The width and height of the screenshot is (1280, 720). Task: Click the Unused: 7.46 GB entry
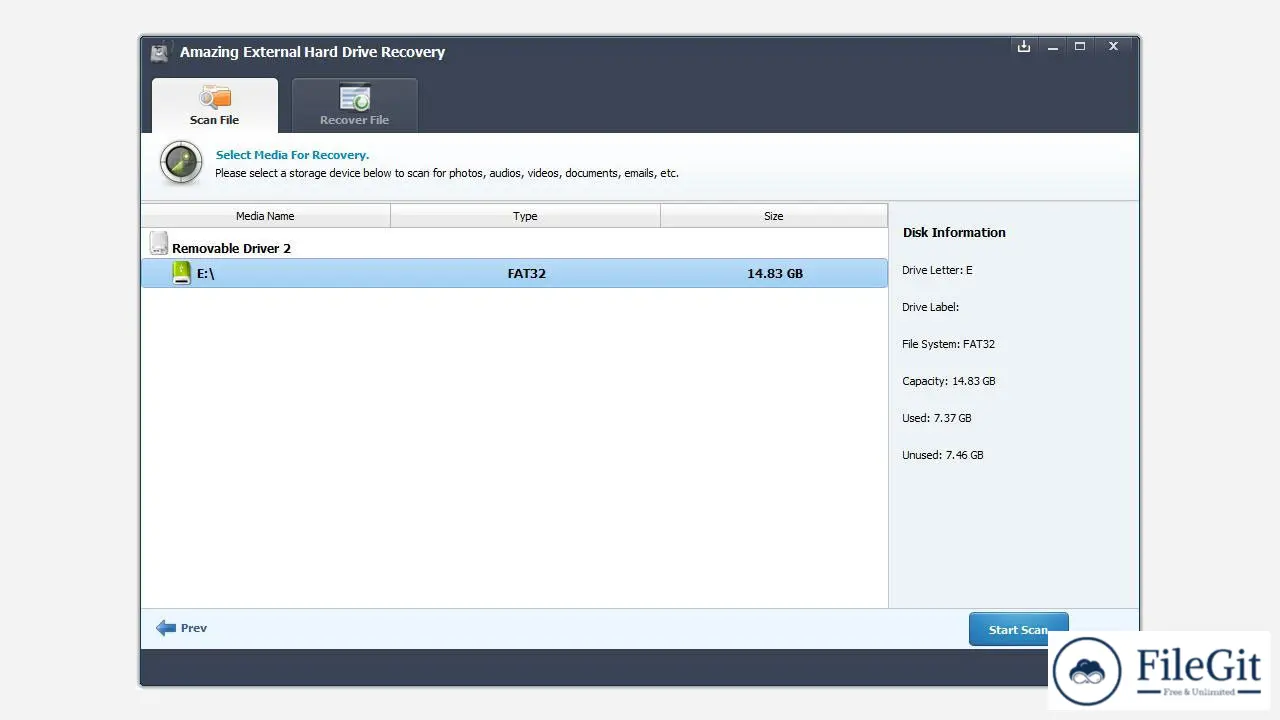942,455
